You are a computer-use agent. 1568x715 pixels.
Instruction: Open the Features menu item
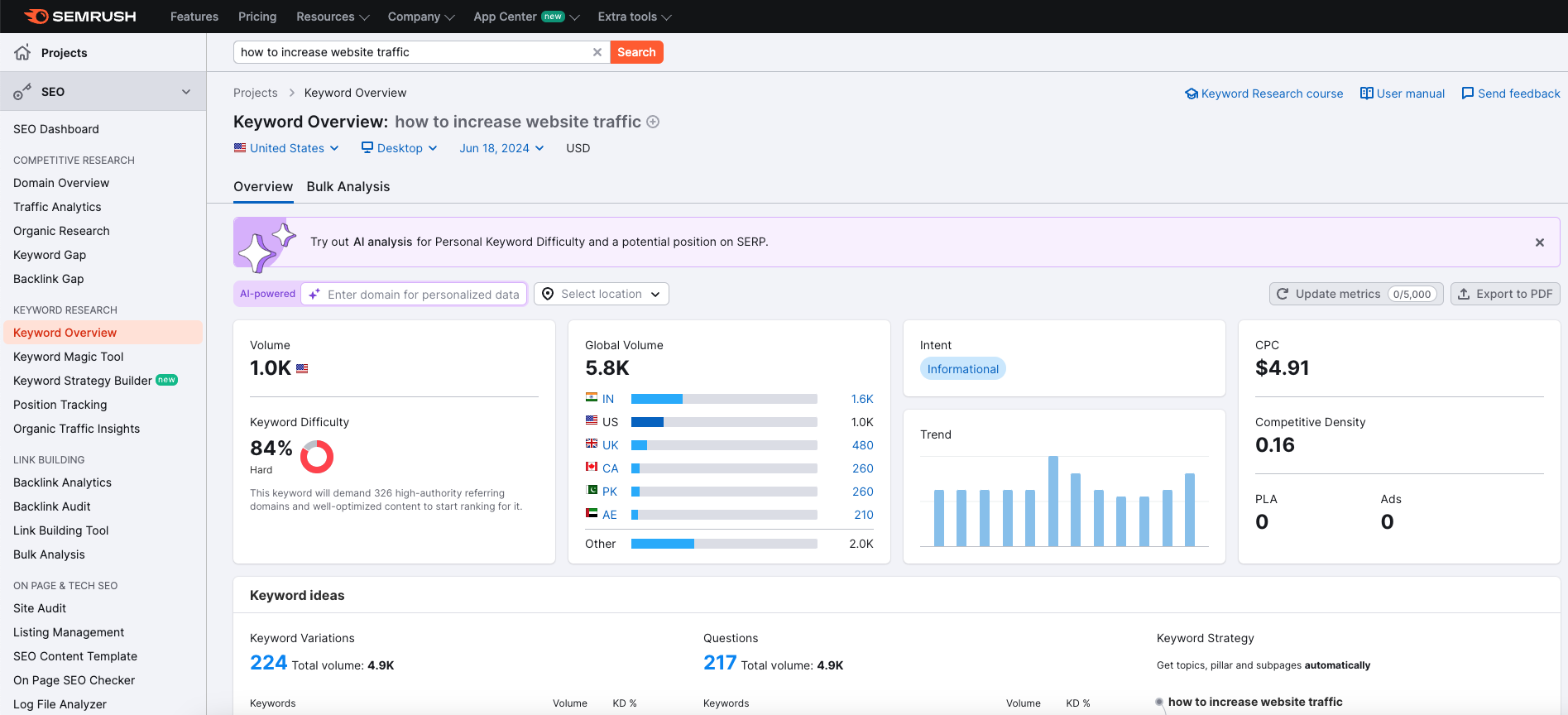pos(194,17)
